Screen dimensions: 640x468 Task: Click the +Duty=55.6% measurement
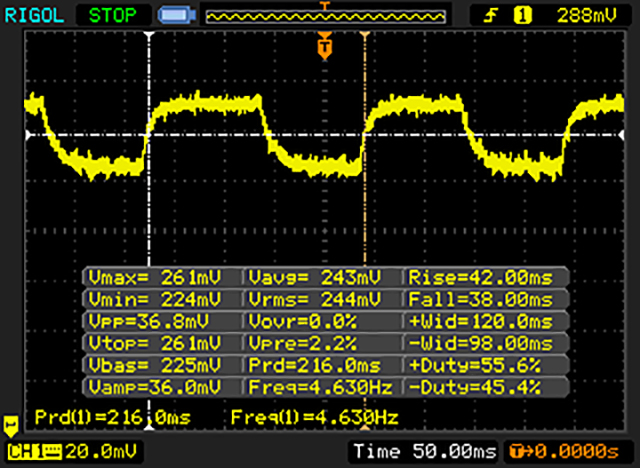pos(475,365)
